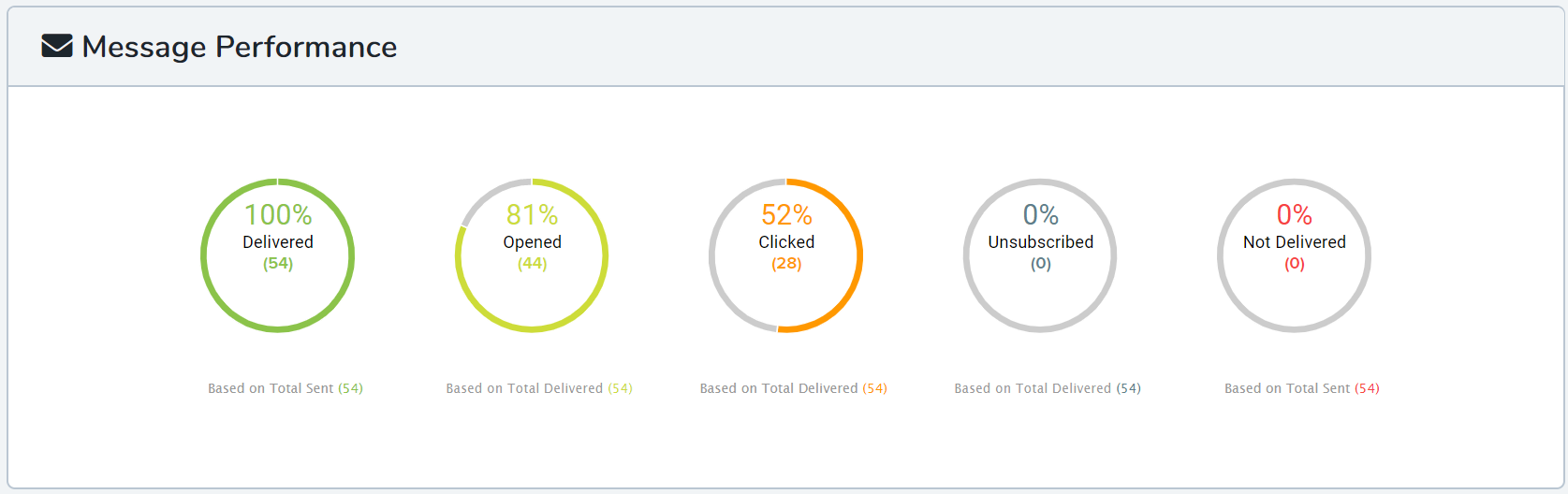Click the grey Unsubscribed ring

tap(1040, 255)
